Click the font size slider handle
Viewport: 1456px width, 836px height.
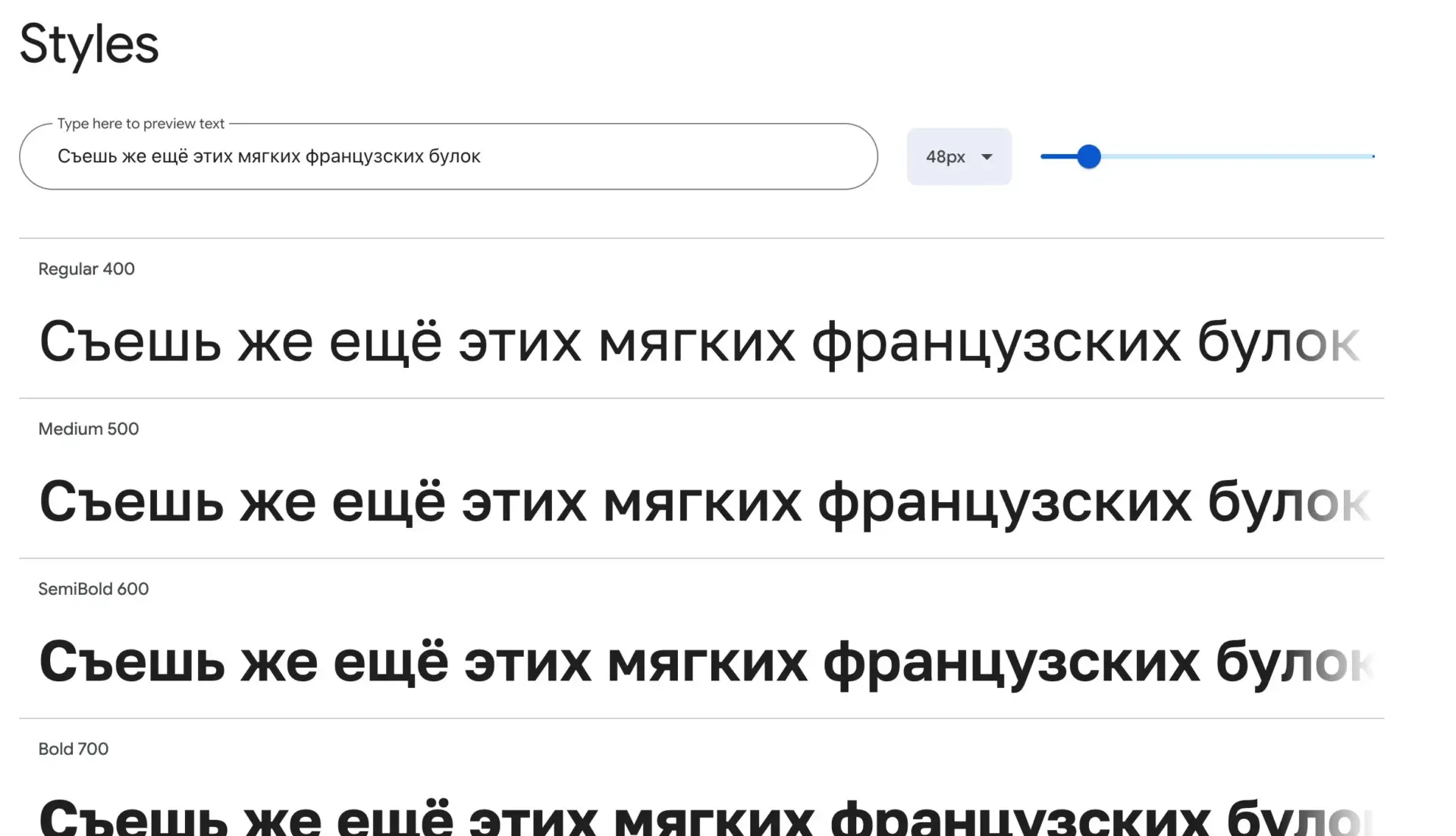coord(1089,156)
